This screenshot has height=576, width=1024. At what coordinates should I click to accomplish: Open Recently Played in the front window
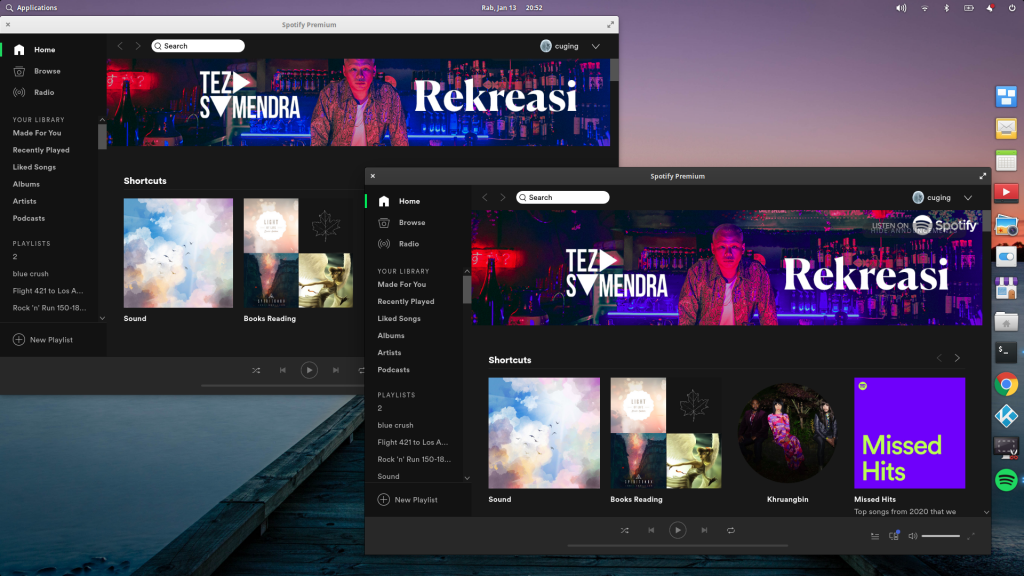click(406, 302)
